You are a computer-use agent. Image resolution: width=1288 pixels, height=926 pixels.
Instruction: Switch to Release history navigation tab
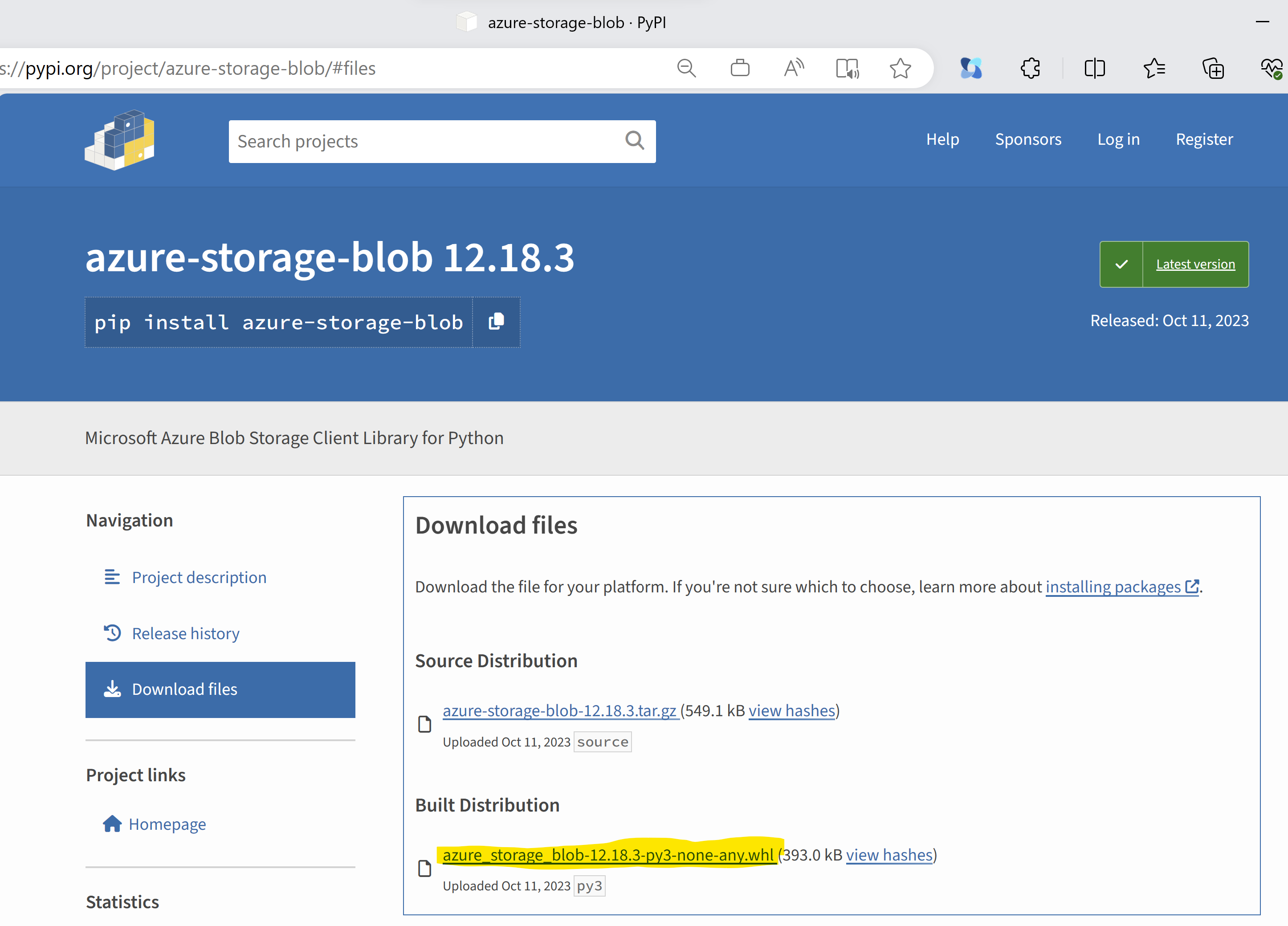pyautogui.click(x=220, y=633)
